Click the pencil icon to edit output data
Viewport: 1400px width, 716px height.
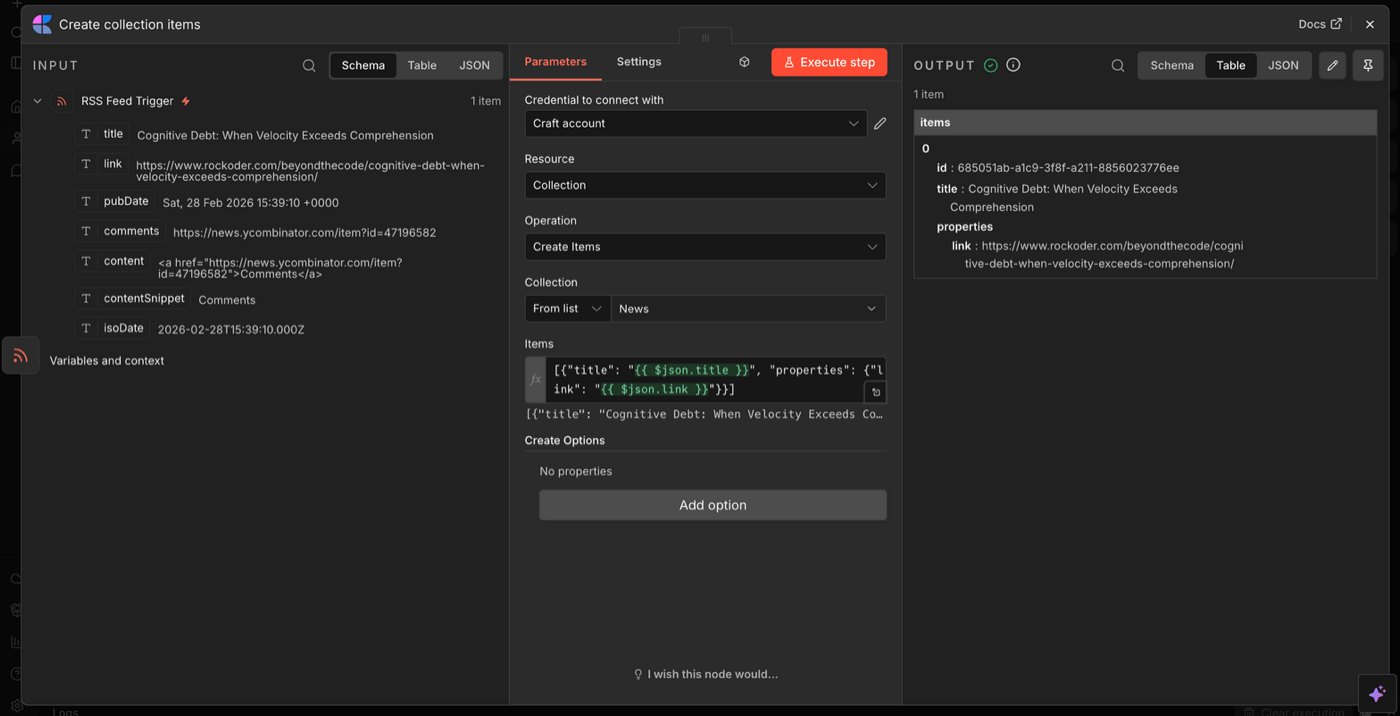click(x=1331, y=65)
